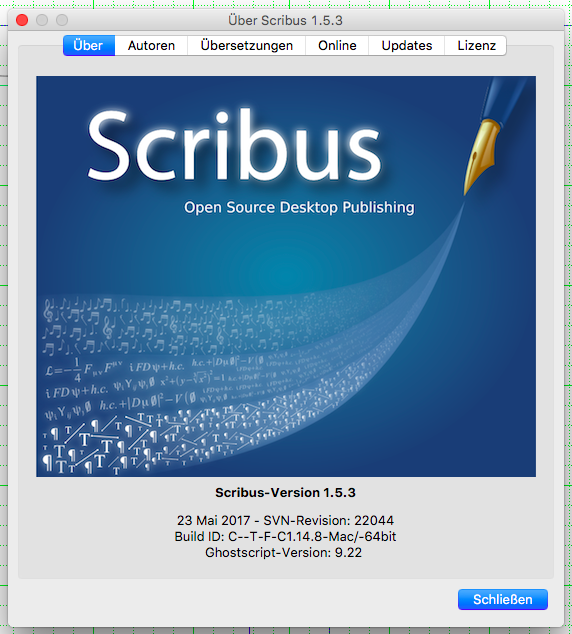Close the Über Scribus window

[x=22, y=20]
